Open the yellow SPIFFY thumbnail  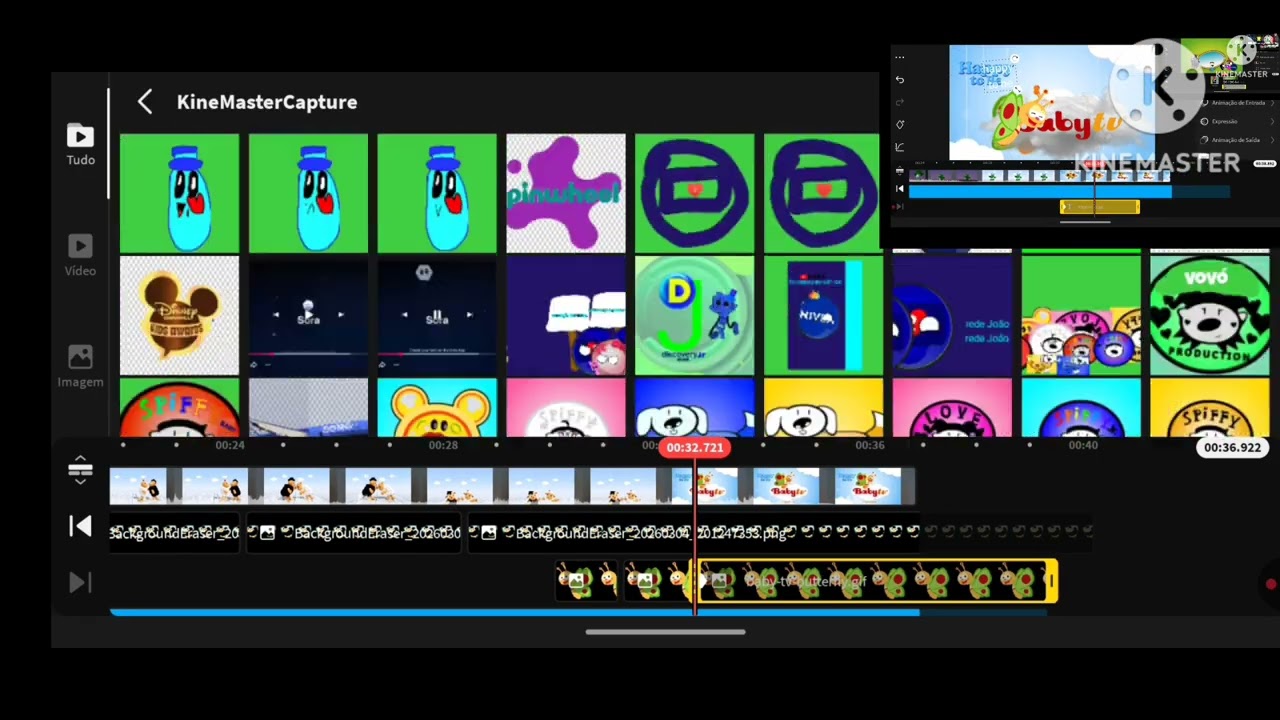pyautogui.click(x=1210, y=408)
